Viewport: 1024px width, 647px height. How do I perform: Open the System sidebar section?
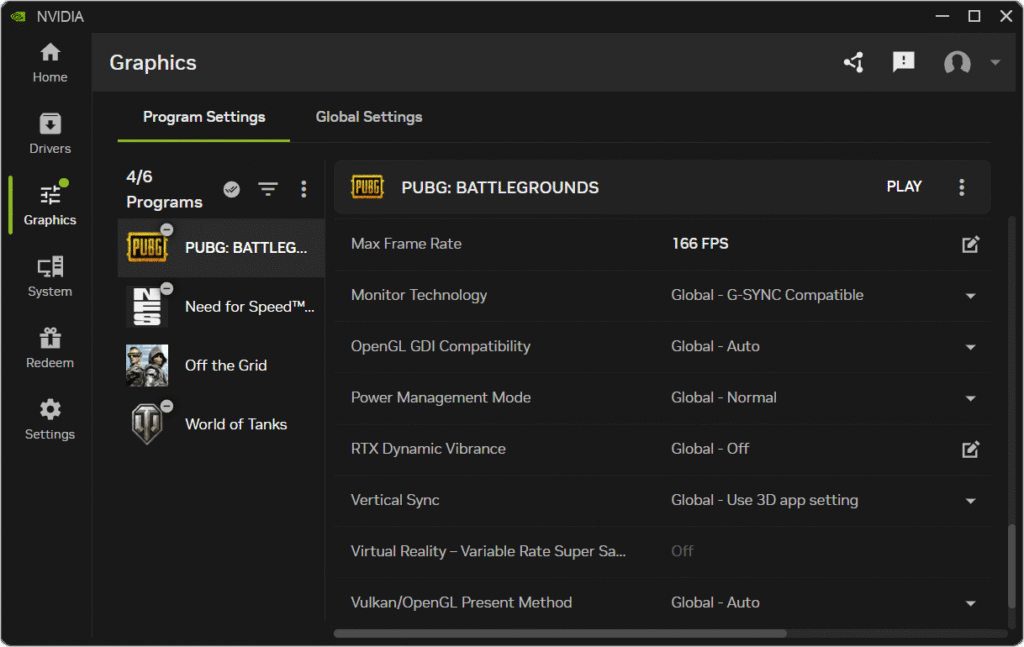50,276
